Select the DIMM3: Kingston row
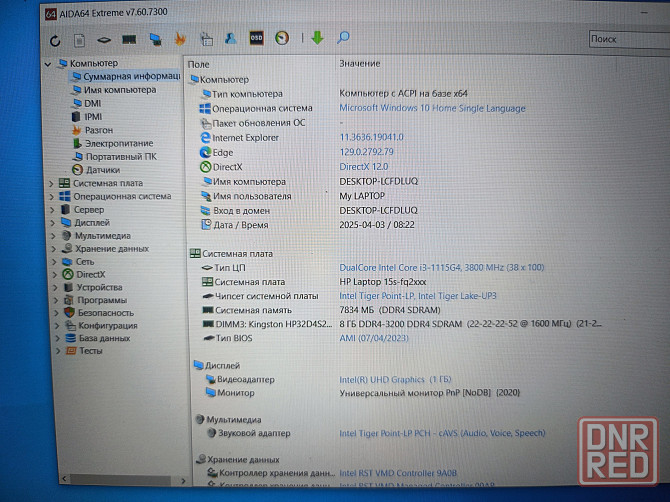This screenshot has width=670, height=502. point(402,324)
